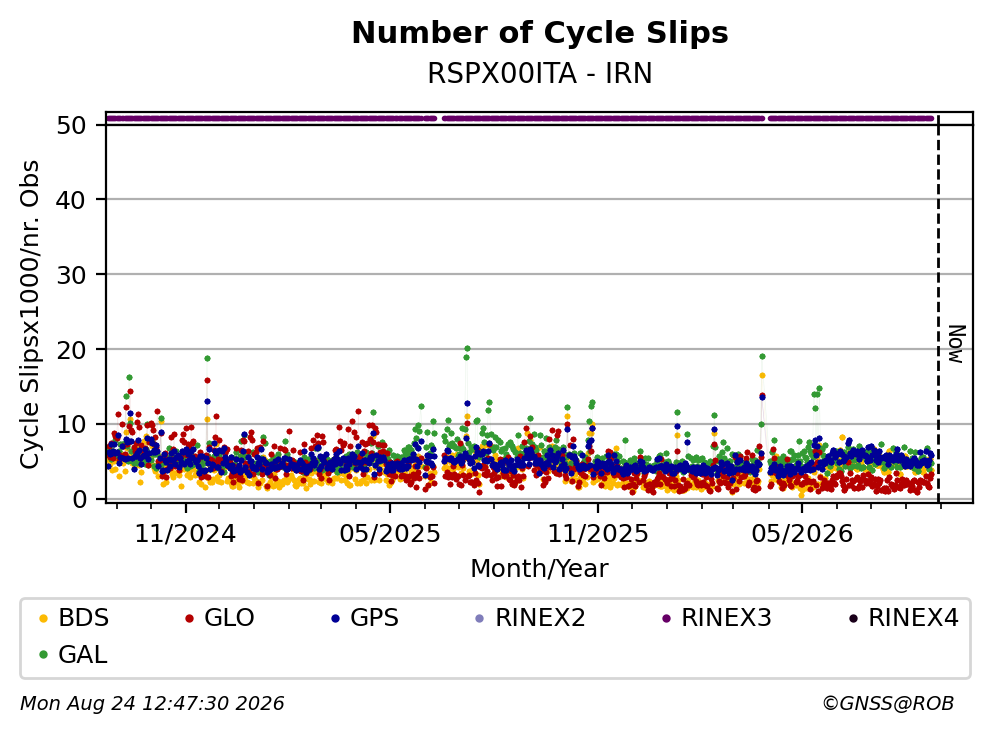Click the green GAL legend marker
The height and width of the screenshot is (734, 993).
pyautogui.click(x=43, y=655)
